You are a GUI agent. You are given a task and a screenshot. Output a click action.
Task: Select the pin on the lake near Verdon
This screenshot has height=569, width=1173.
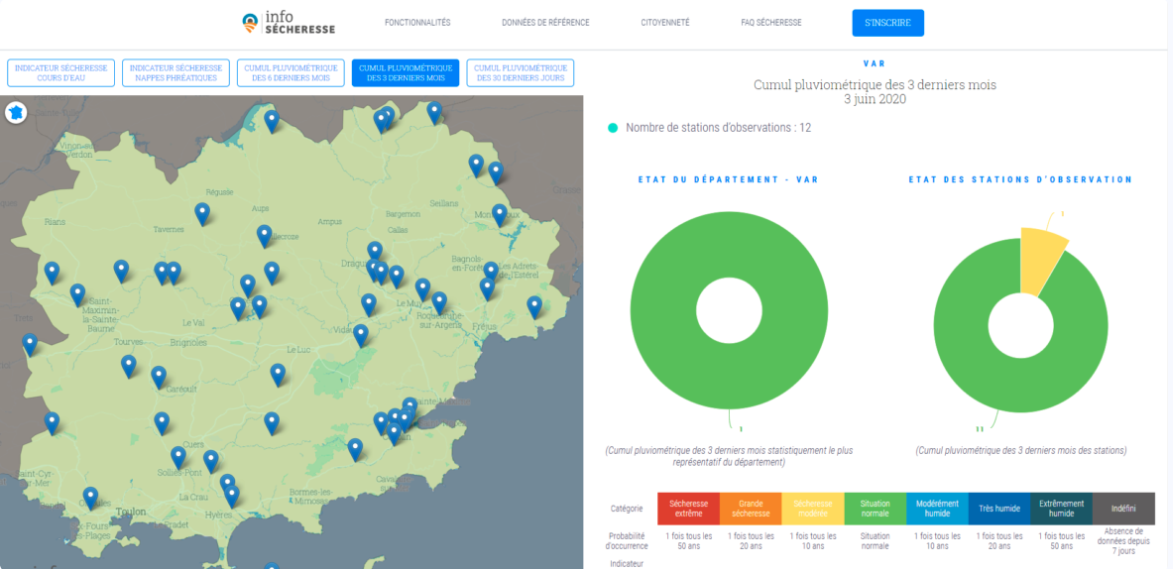tap(272, 120)
